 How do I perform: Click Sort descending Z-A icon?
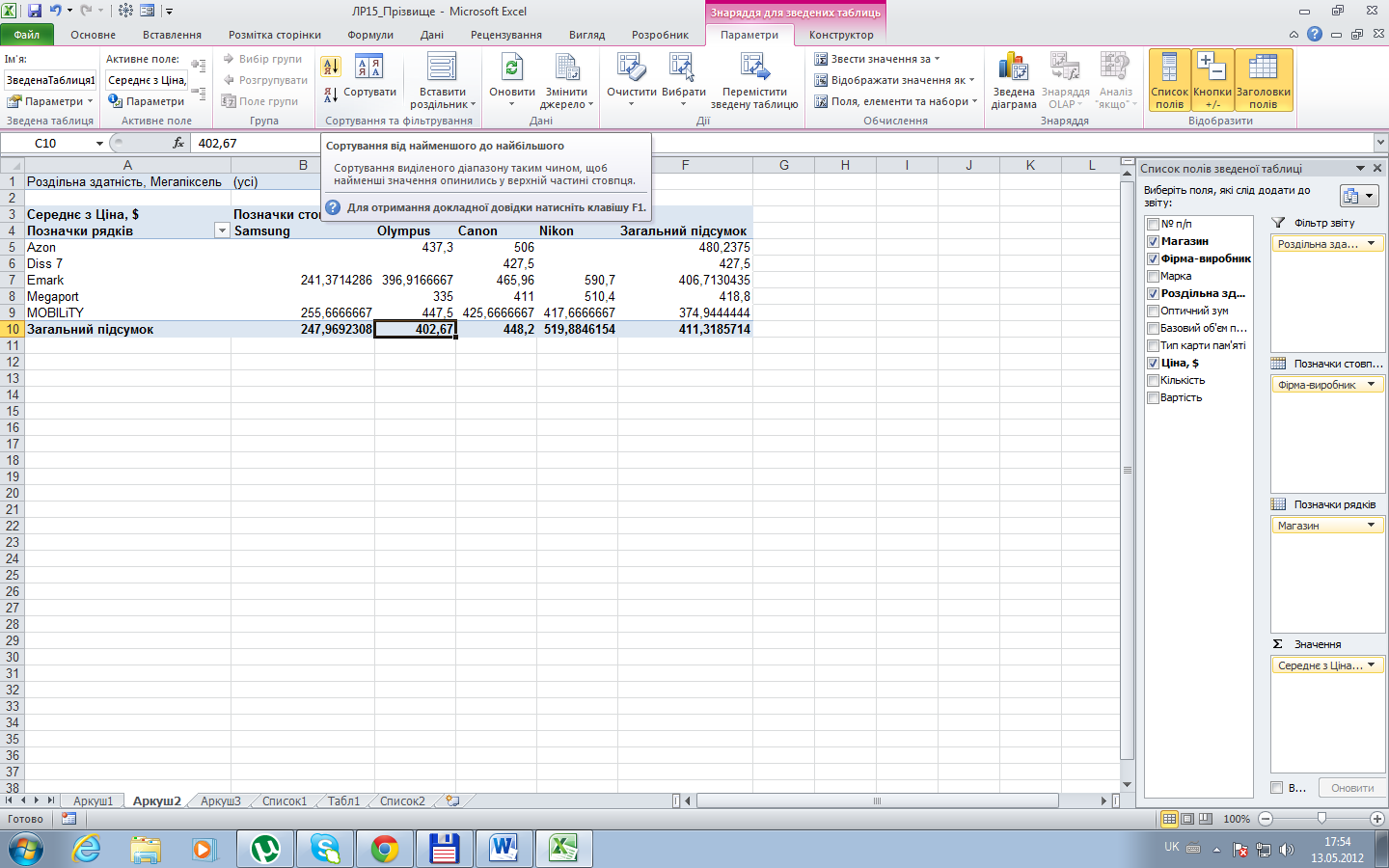click(330, 95)
